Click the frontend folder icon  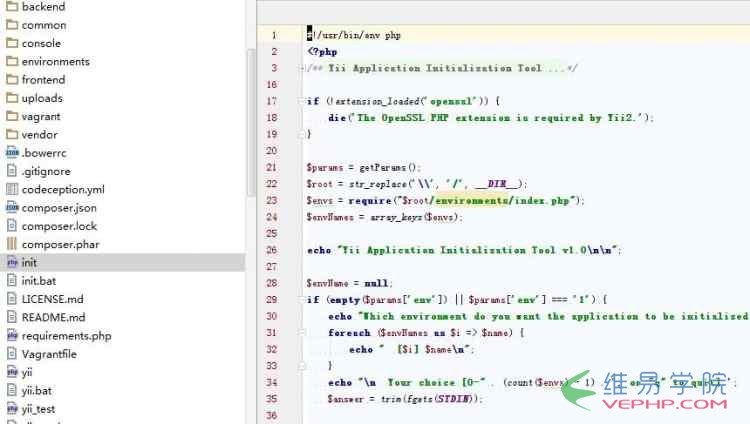coord(12,79)
